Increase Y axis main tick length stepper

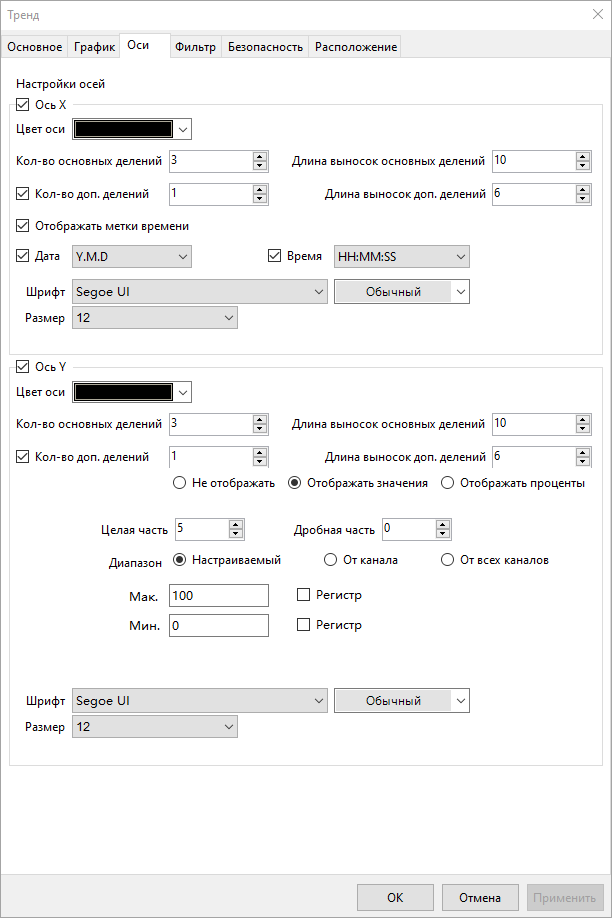pos(582,420)
